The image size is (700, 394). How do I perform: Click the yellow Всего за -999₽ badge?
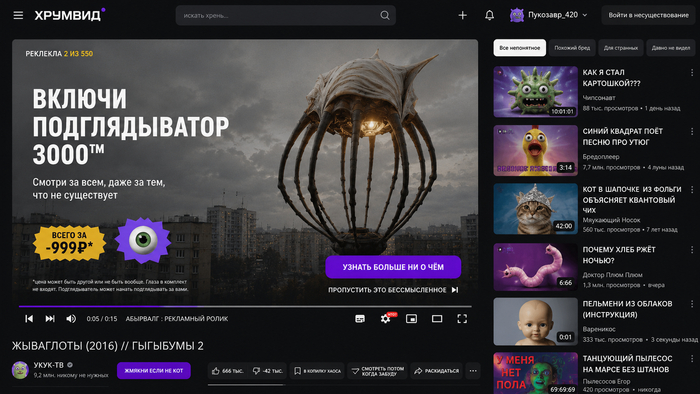(x=70, y=243)
